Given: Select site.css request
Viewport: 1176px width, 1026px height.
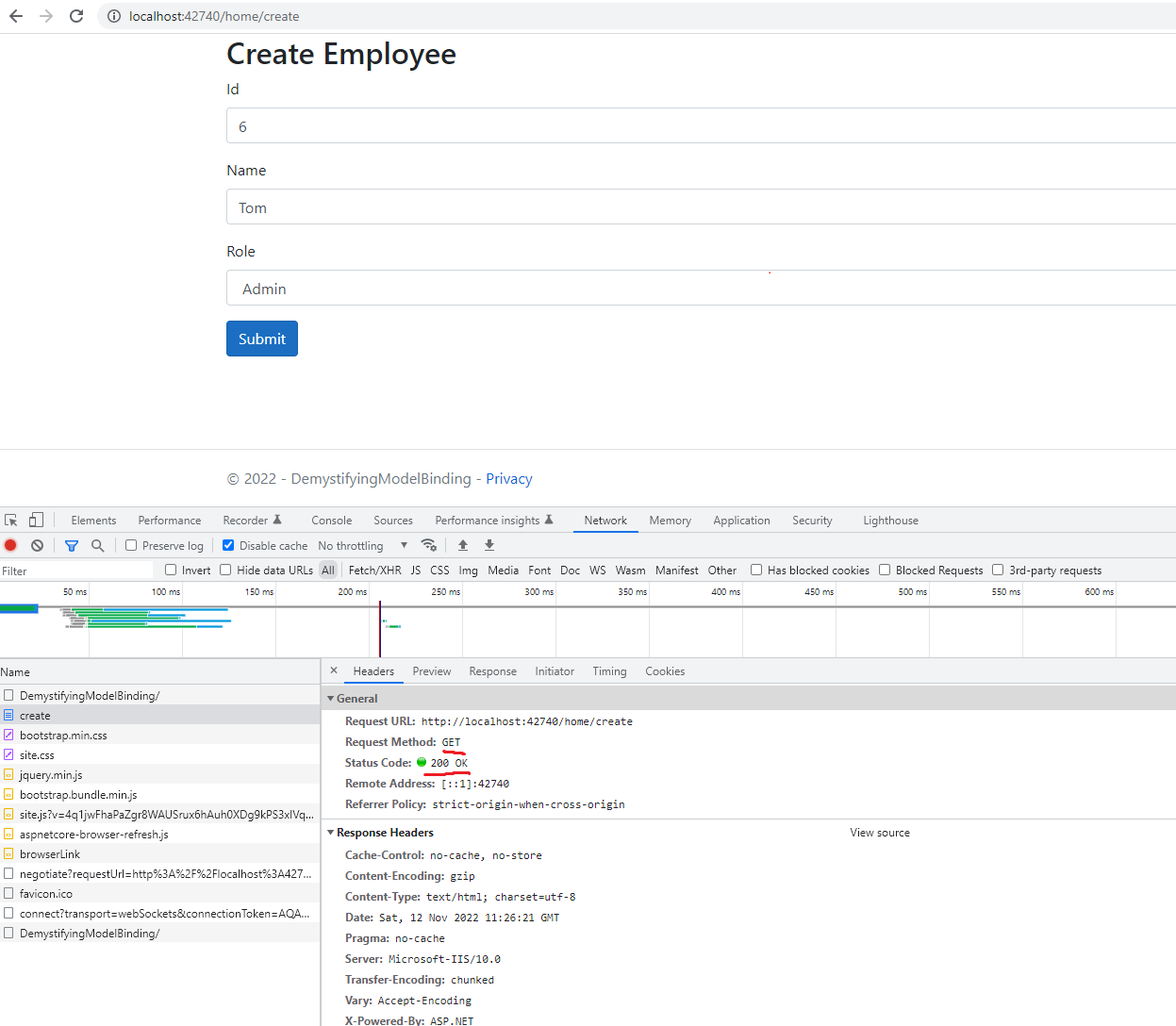Looking at the screenshot, I should pyautogui.click(x=160, y=754).
